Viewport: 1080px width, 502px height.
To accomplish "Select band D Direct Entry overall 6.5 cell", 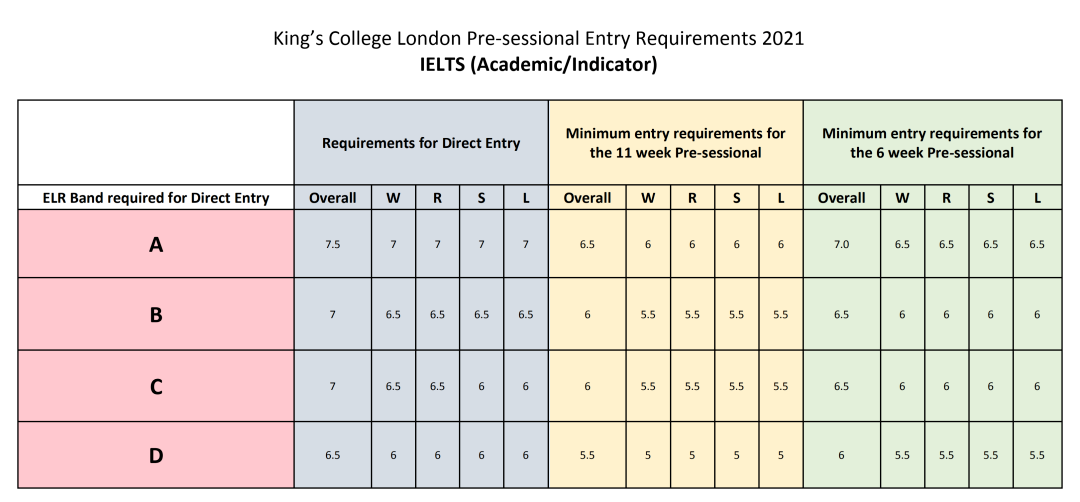I will (333, 455).
